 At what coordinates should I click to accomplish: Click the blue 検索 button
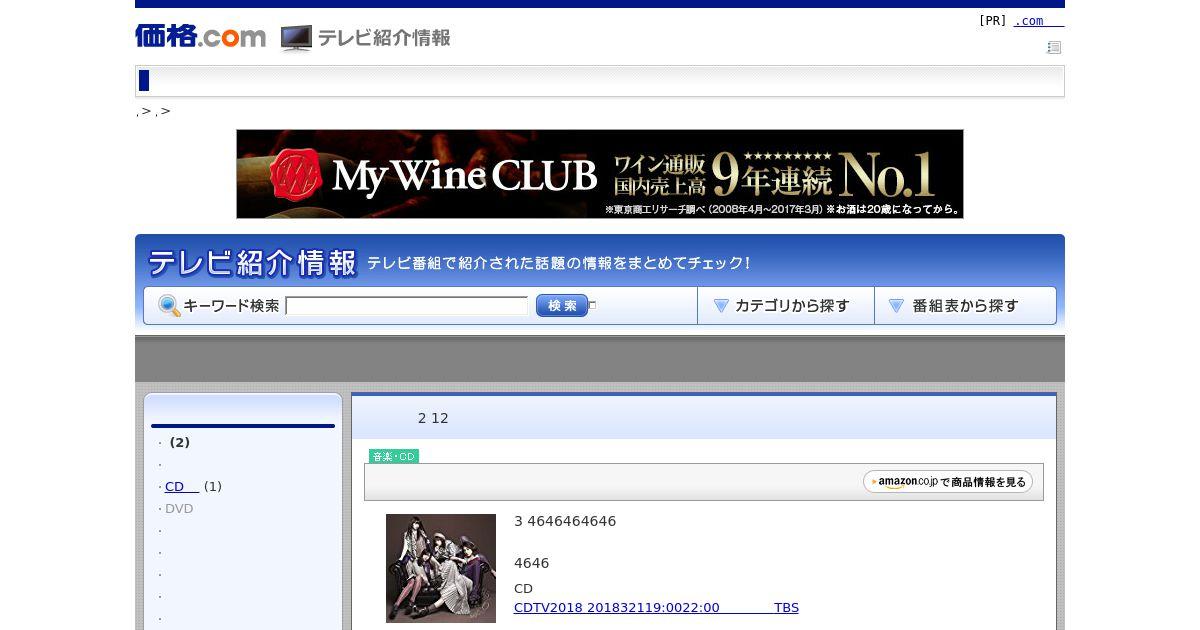click(561, 306)
